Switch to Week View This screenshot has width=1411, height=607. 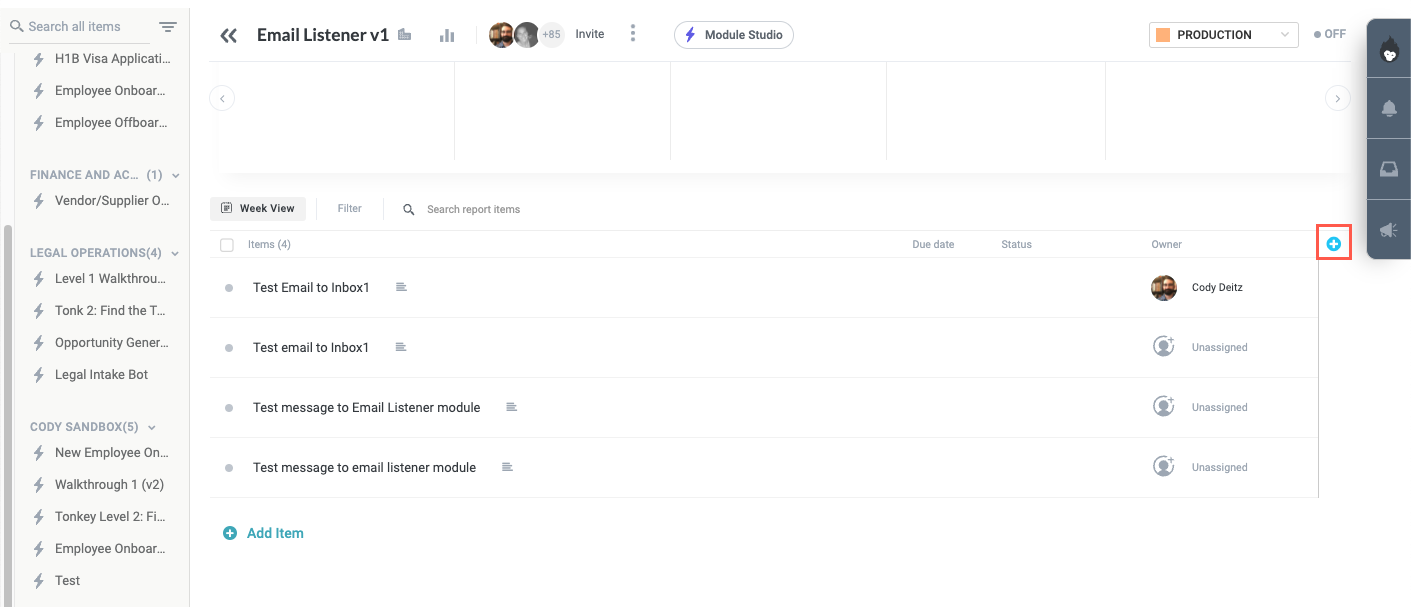(258, 208)
